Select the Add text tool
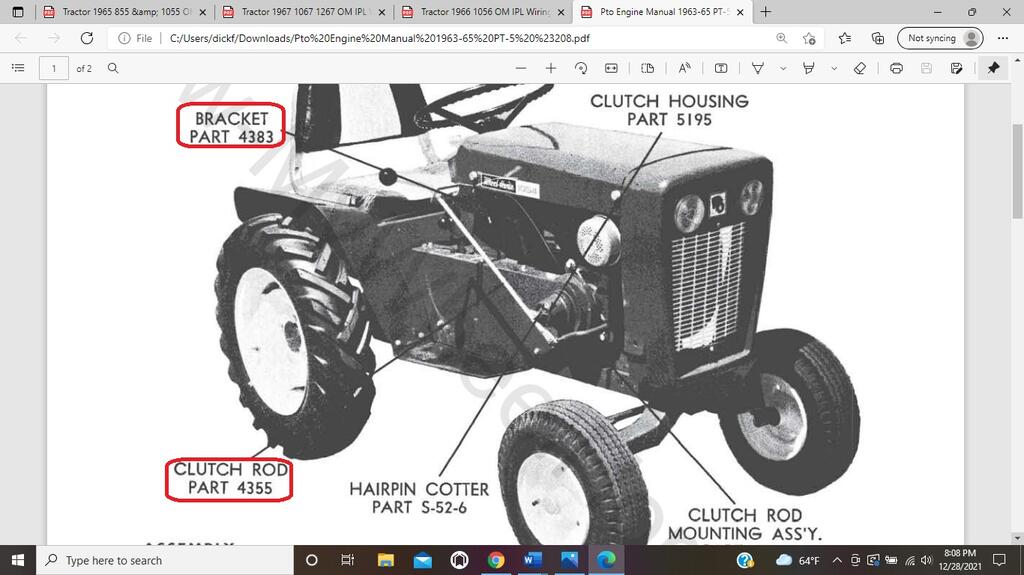 pyautogui.click(x=721, y=68)
